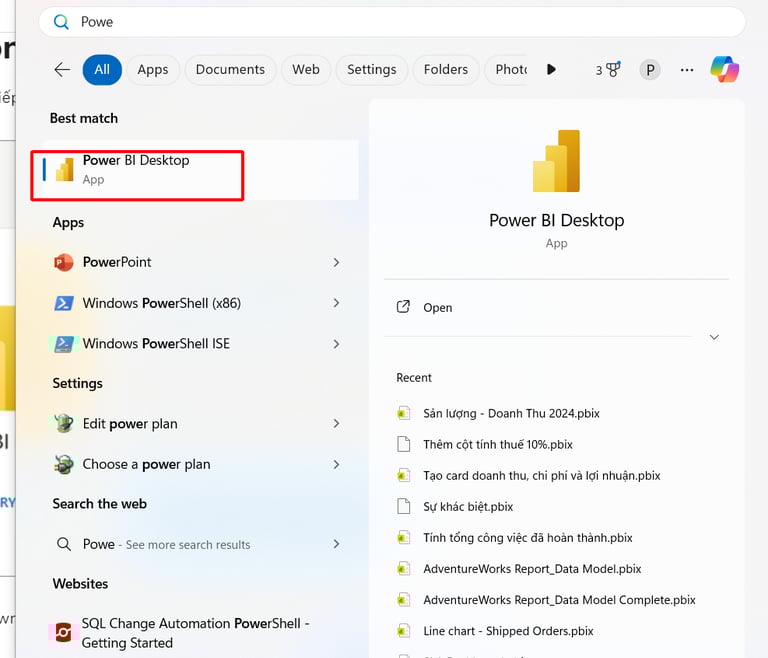Click the Edit power plan icon

(x=64, y=423)
